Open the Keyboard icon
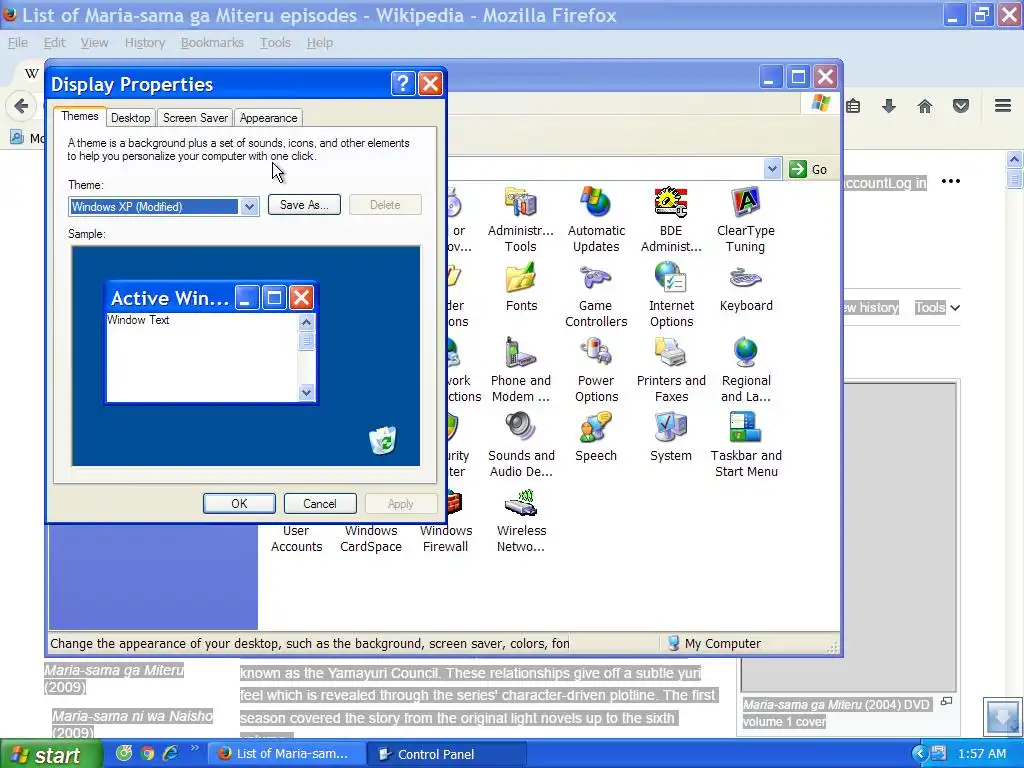1024x768 pixels. [x=746, y=287]
